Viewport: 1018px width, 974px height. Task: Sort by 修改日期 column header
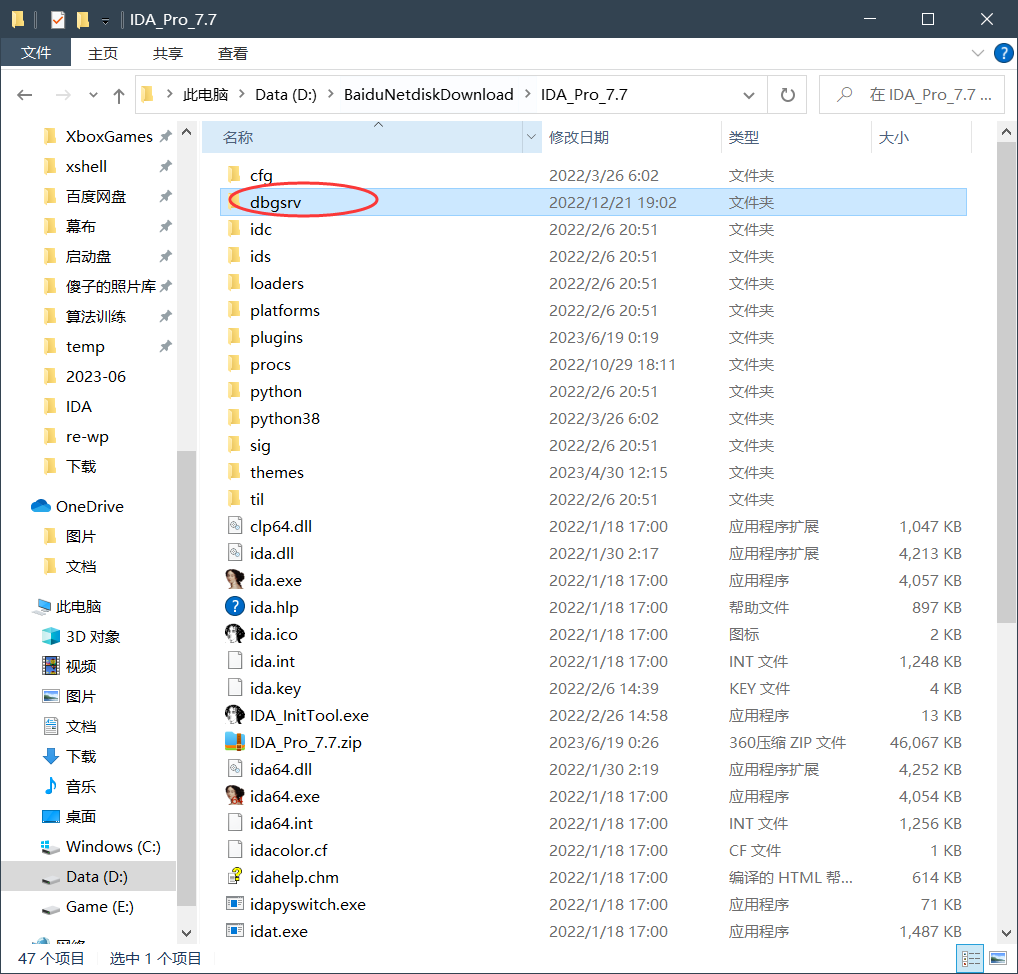pyautogui.click(x=631, y=137)
